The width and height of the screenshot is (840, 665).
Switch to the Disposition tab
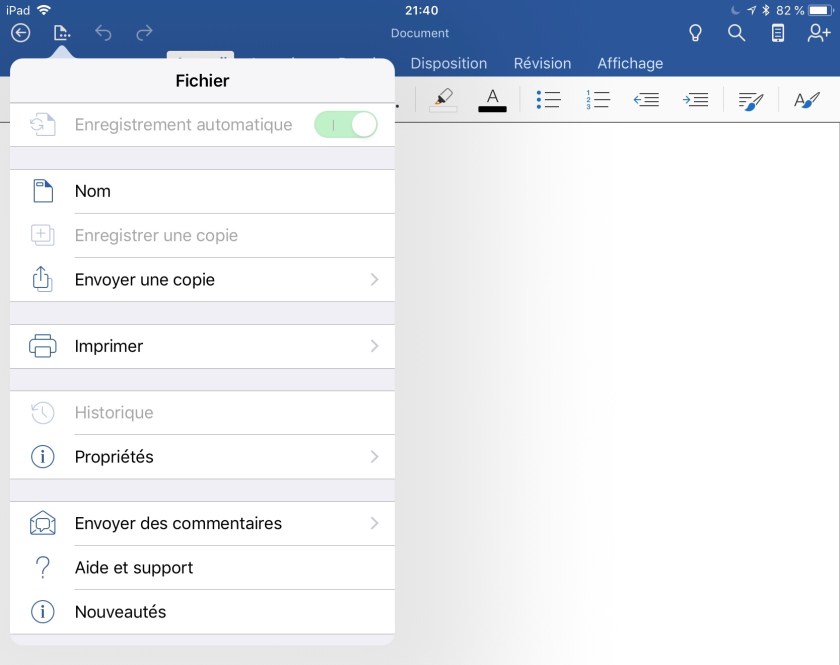[448, 63]
